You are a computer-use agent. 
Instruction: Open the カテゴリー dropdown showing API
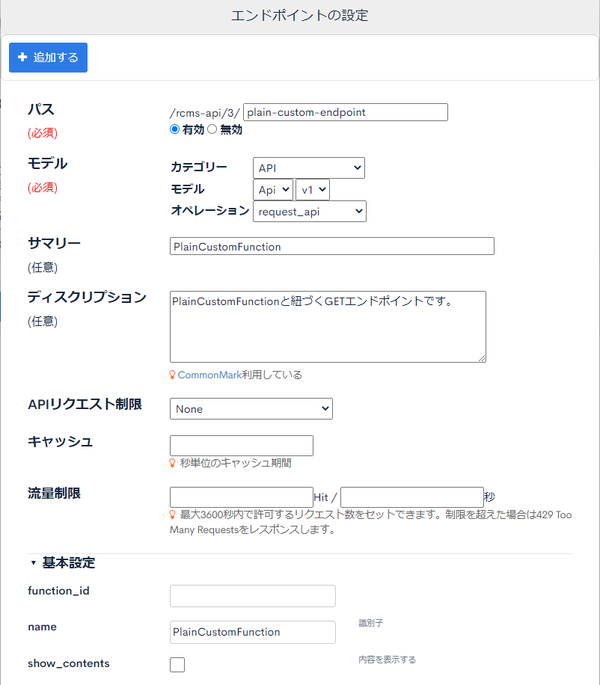point(309,168)
